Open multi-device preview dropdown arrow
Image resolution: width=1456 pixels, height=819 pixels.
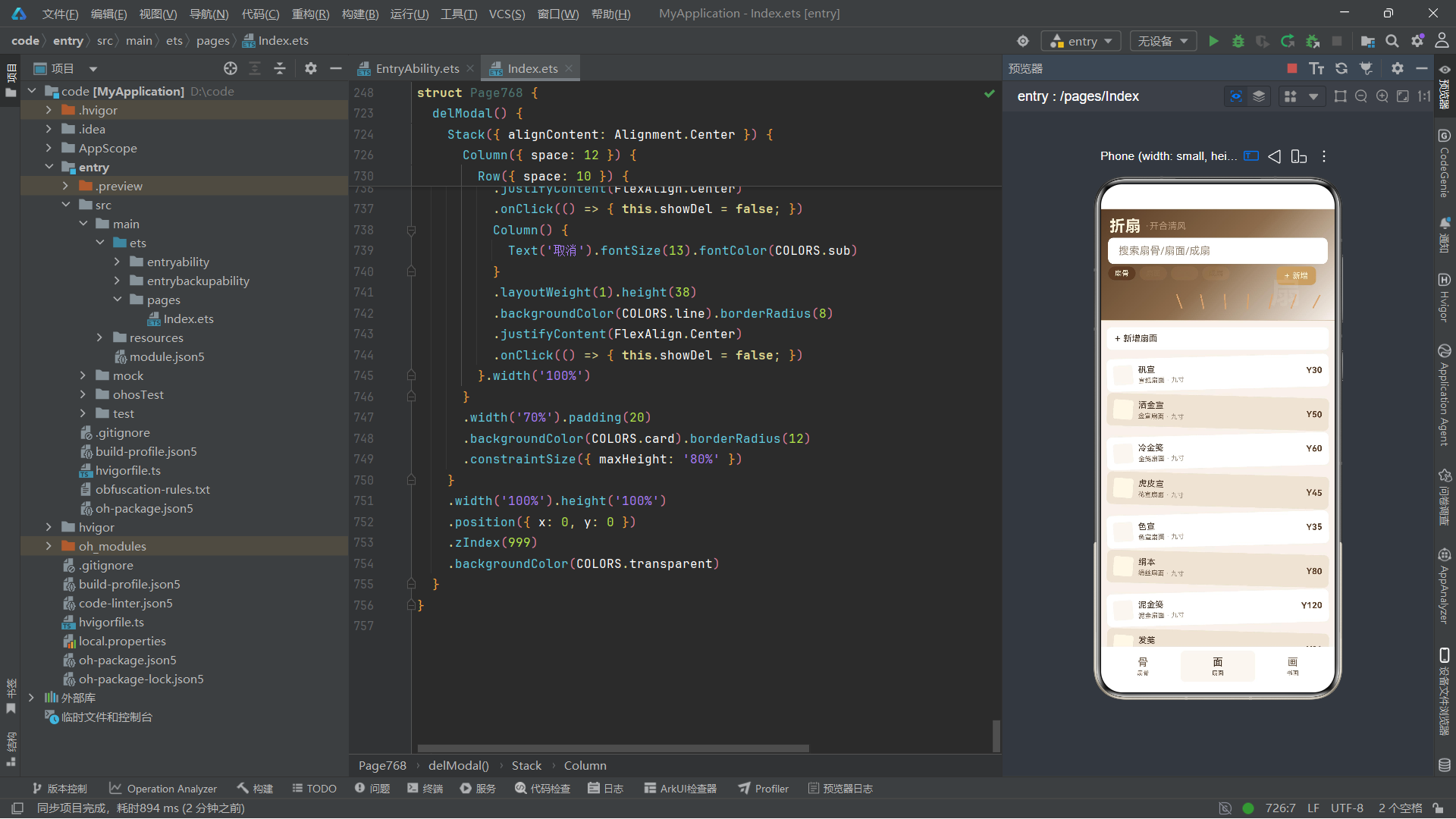point(1313,96)
